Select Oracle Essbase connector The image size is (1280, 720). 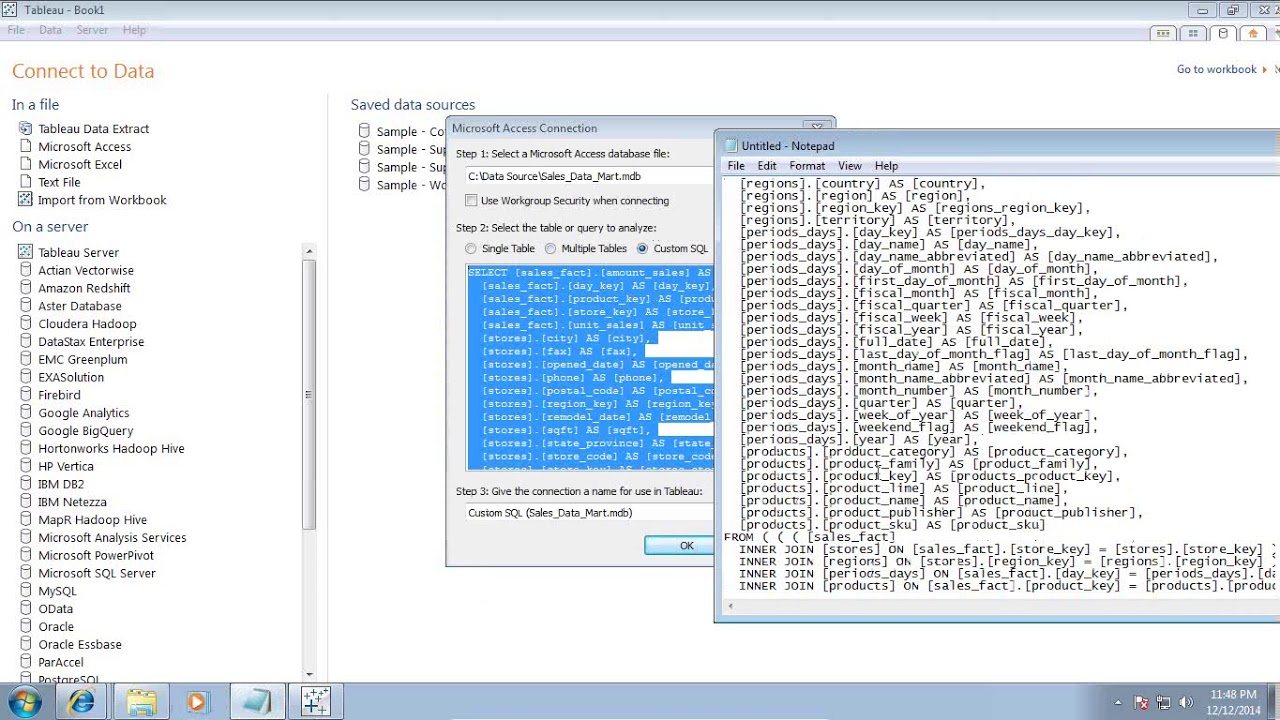[80, 645]
